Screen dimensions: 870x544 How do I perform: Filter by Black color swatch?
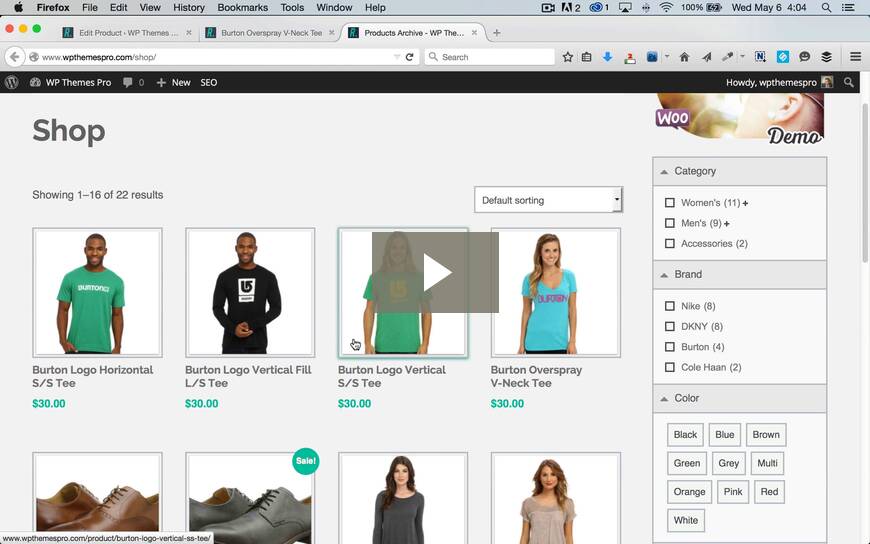pyautogui.click(x=685, y=435)
